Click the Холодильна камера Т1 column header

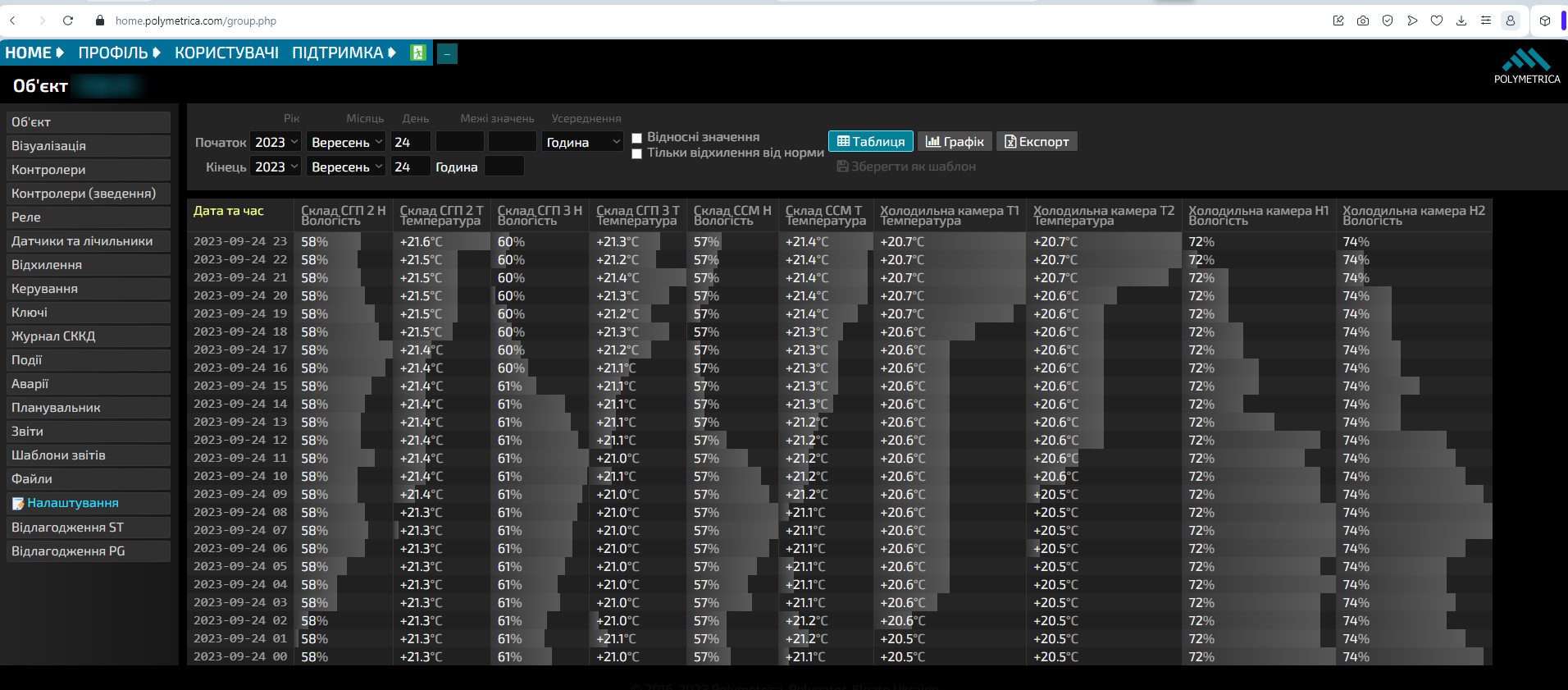point(950,216)
